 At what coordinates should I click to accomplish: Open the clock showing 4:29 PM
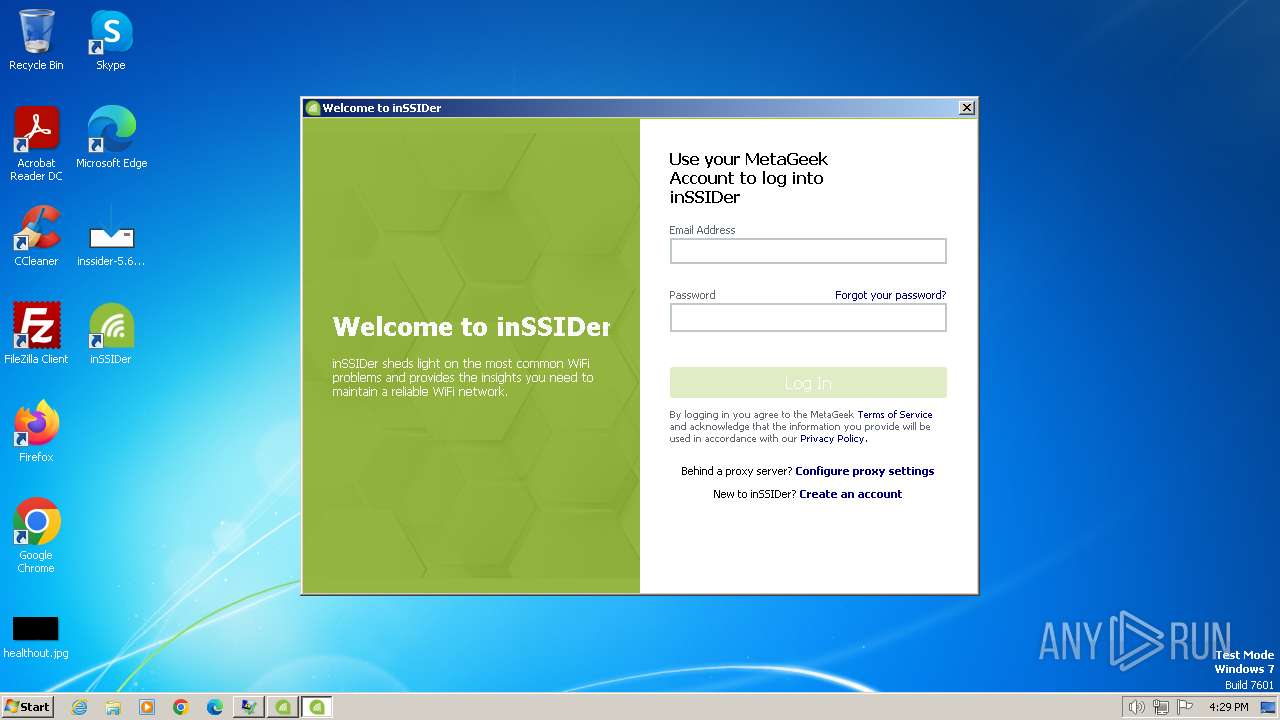(1228, 707)
